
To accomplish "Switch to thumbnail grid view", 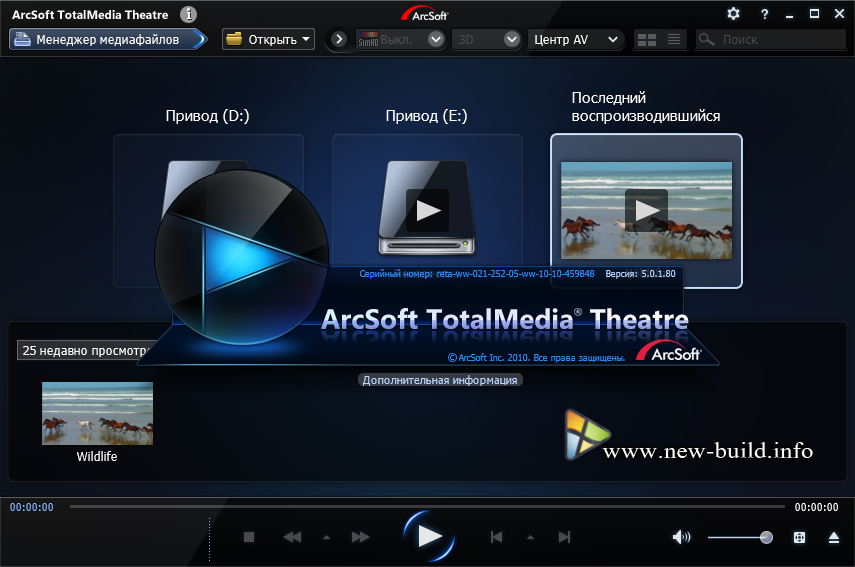I will coord(646,39).
